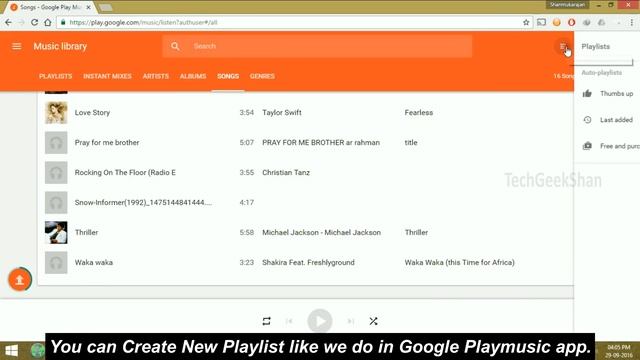The image size is (640, 360).
Task: Click the Playlists panel heading
Action: pos(596,47)
